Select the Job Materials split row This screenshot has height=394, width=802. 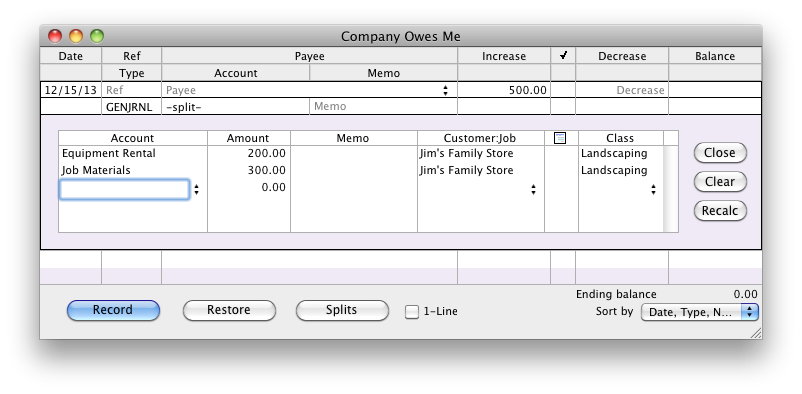pos(361,170)
